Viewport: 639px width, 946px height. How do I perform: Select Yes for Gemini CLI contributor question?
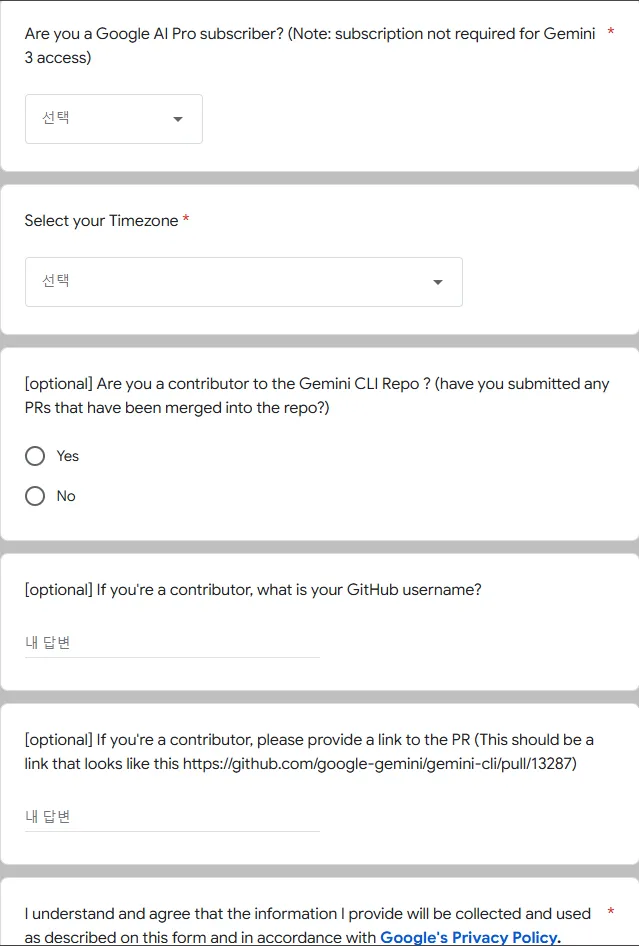point(35,456)
